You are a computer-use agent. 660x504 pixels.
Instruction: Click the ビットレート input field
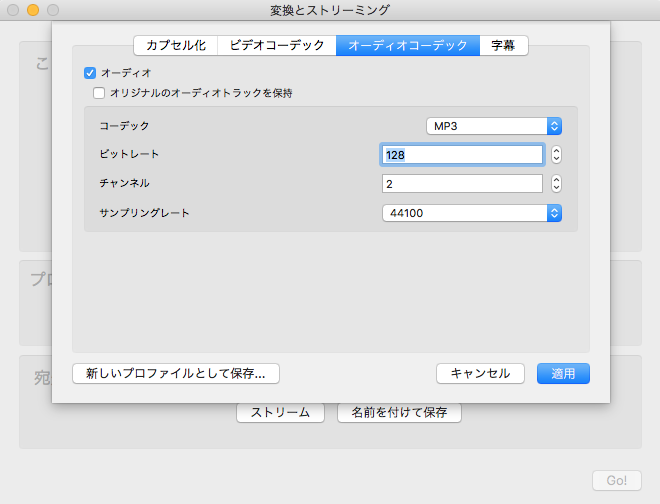462,155
